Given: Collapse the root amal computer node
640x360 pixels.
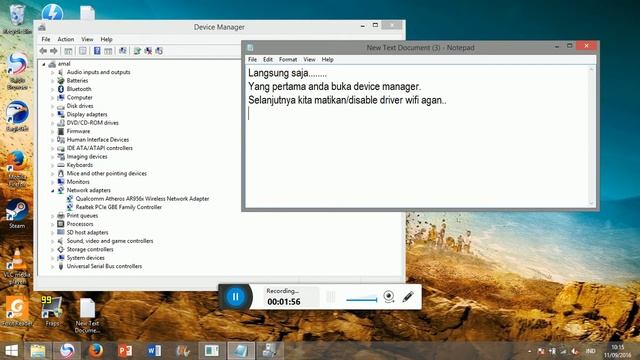Looking at the screenshot, I should click(x=44, y=64).
